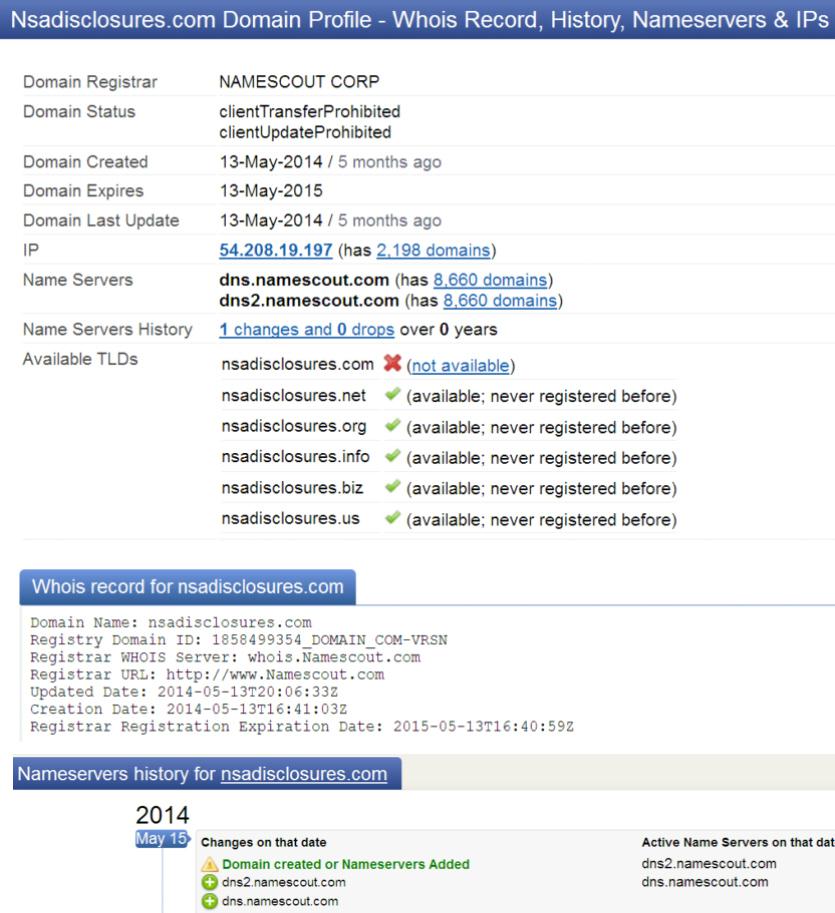The height and width of the screenshot is (913, 835).
Task: Click dns.namescout.com in Name Servers row
Action: pos(304,280)
